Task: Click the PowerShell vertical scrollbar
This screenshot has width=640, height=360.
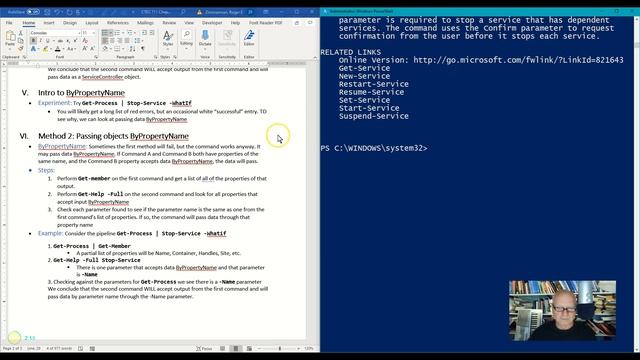Action: (x=637, y=184)
